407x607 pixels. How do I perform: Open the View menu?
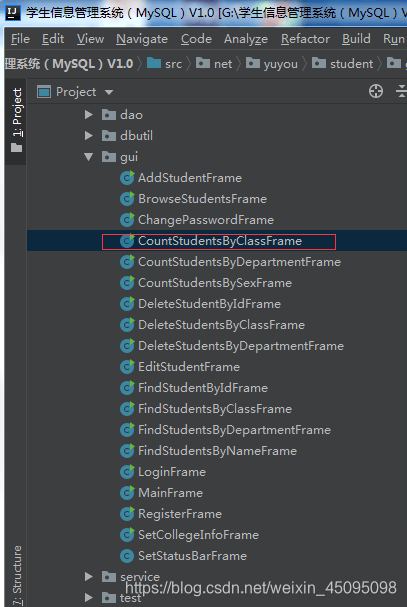[x=90, y=39]
